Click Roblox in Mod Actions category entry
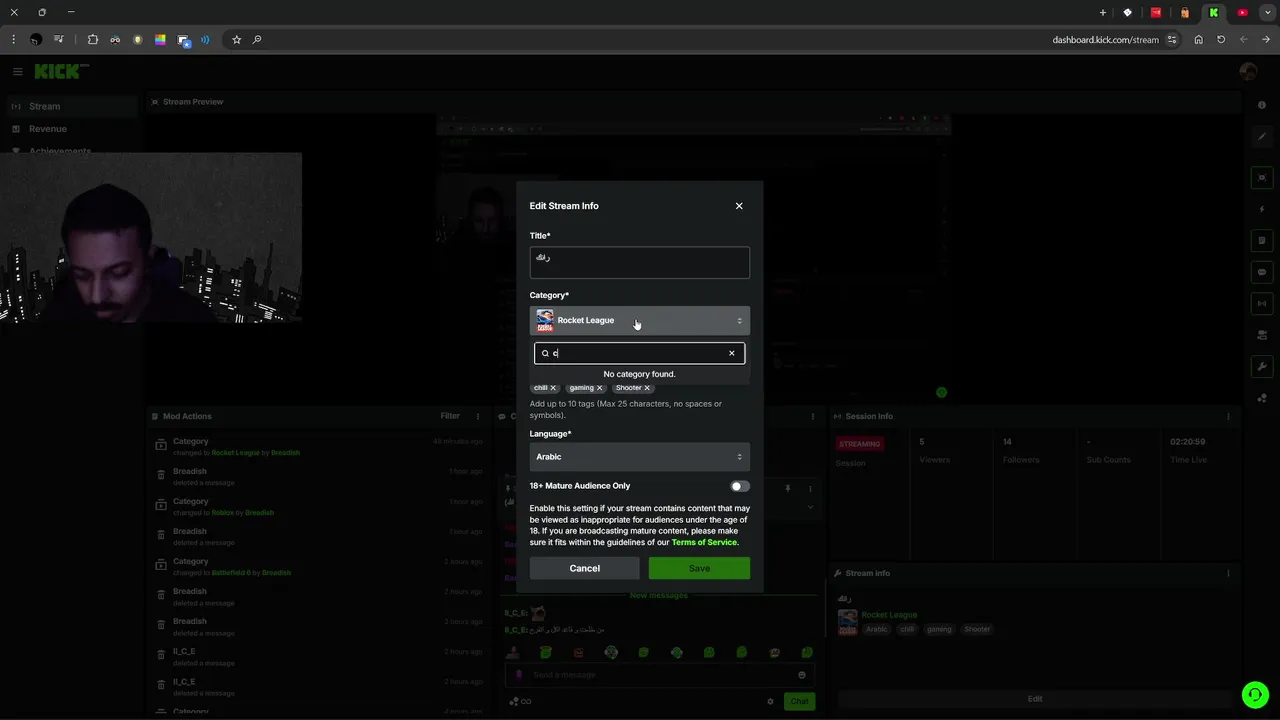The height and width of the screenshot is (720, 1280). pyautogui.click(x=222, y=513)
